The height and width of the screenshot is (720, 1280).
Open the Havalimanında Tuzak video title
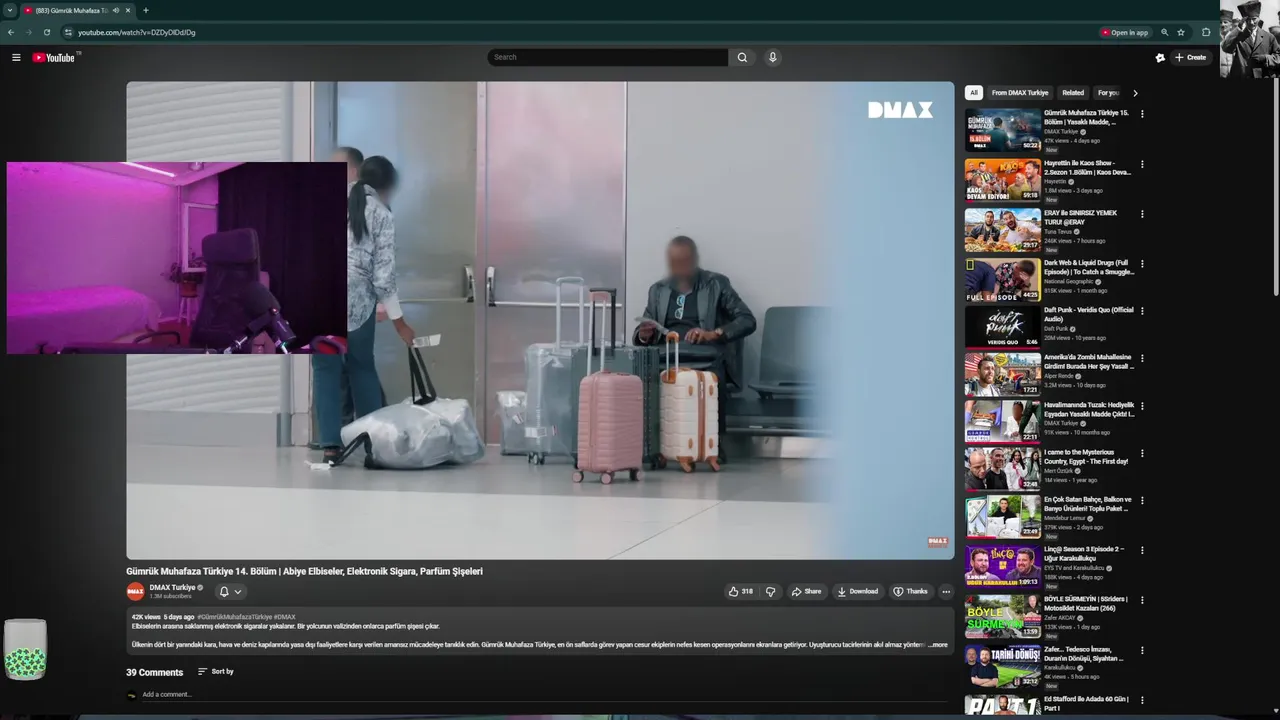[1089, 410]
